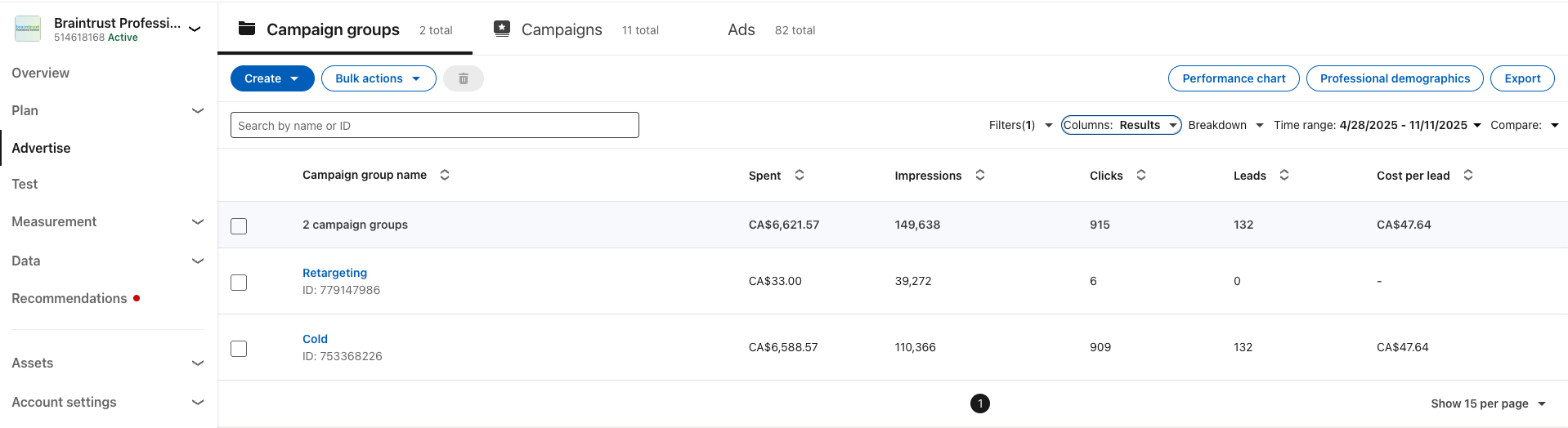Sort the Cost per lead column
Viewport: 1568px width, 428px height.
coord(1468,175)
